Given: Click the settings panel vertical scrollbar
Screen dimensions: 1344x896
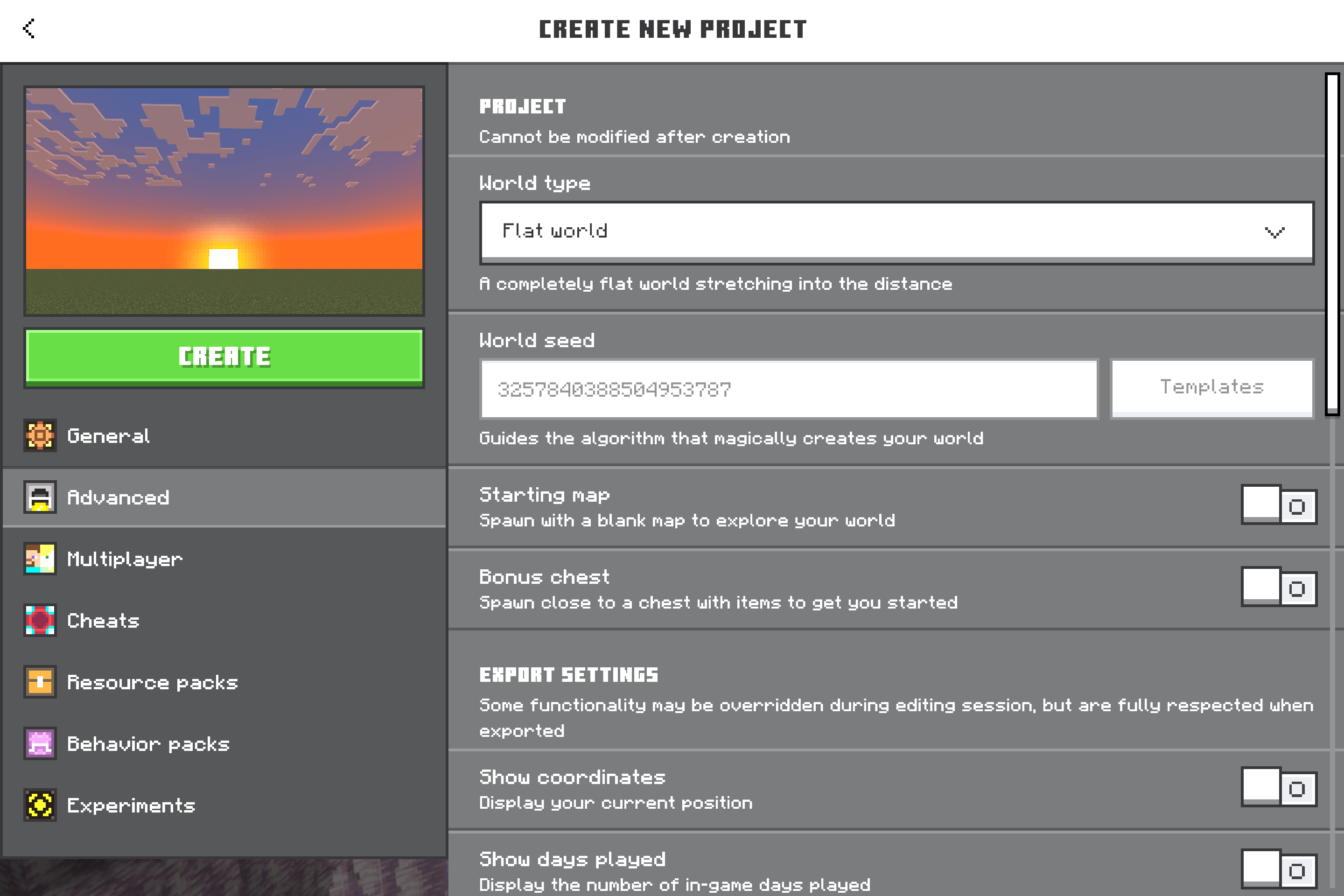Looking at the screenshot, I should point(1333,243).
